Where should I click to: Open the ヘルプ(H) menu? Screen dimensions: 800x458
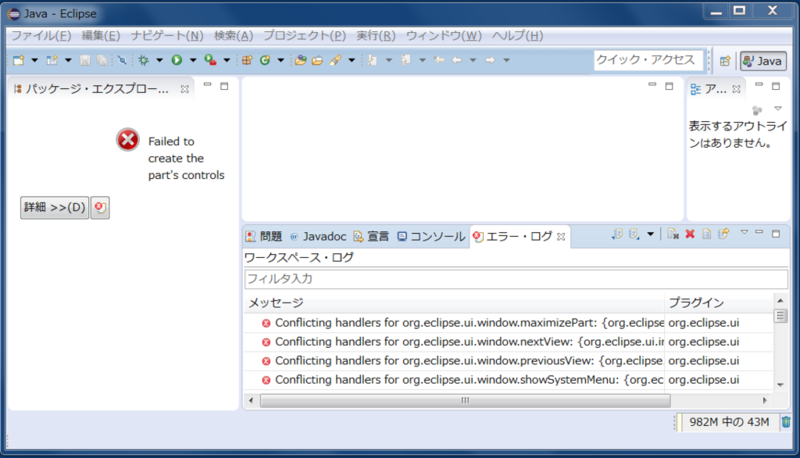pyautogui.click(x=517, y=36)
